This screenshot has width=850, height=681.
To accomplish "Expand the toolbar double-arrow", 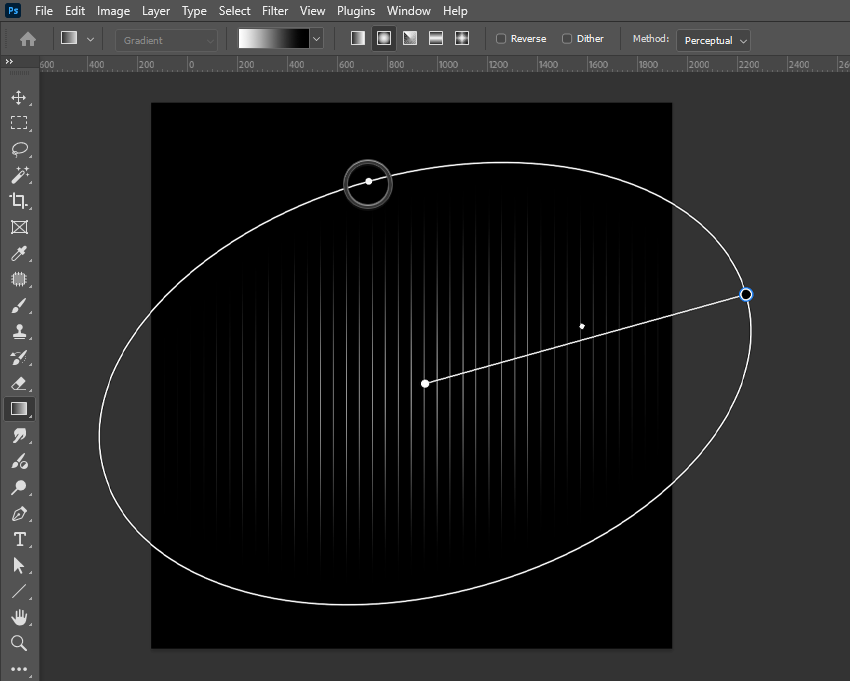I will coord(9,62).
